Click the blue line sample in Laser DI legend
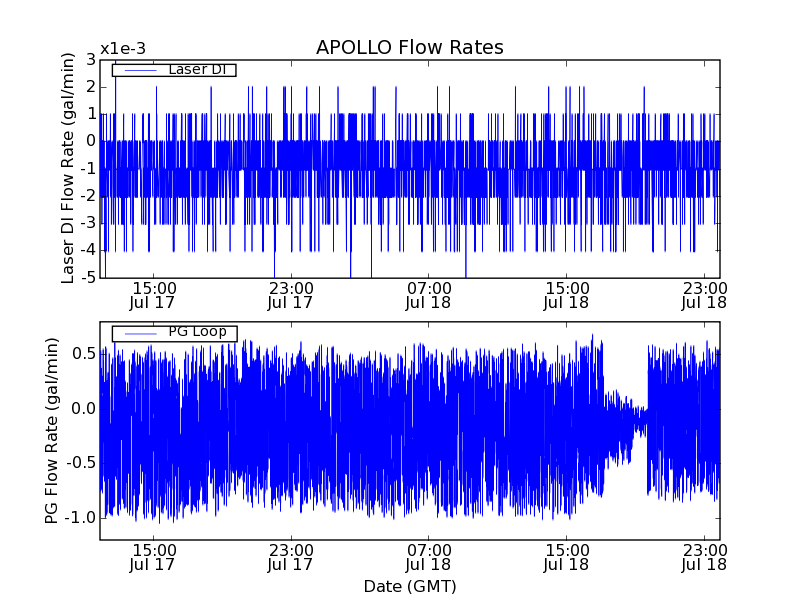This screenshot has width=800, height=600. pyautogui.click(x=140, y=70)
